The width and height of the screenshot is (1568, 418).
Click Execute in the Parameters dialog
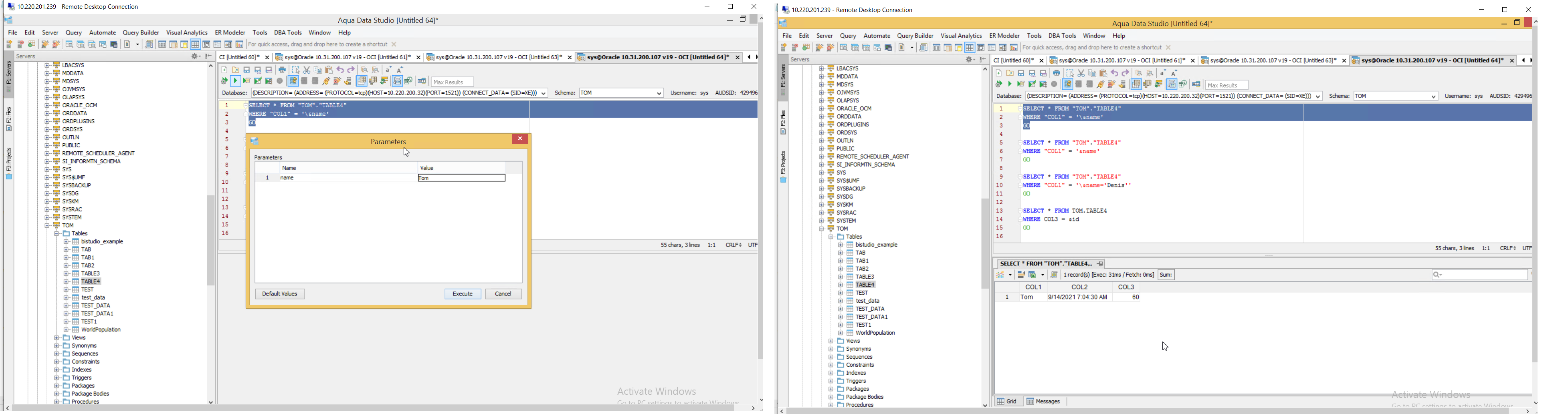tap(463, 295)
